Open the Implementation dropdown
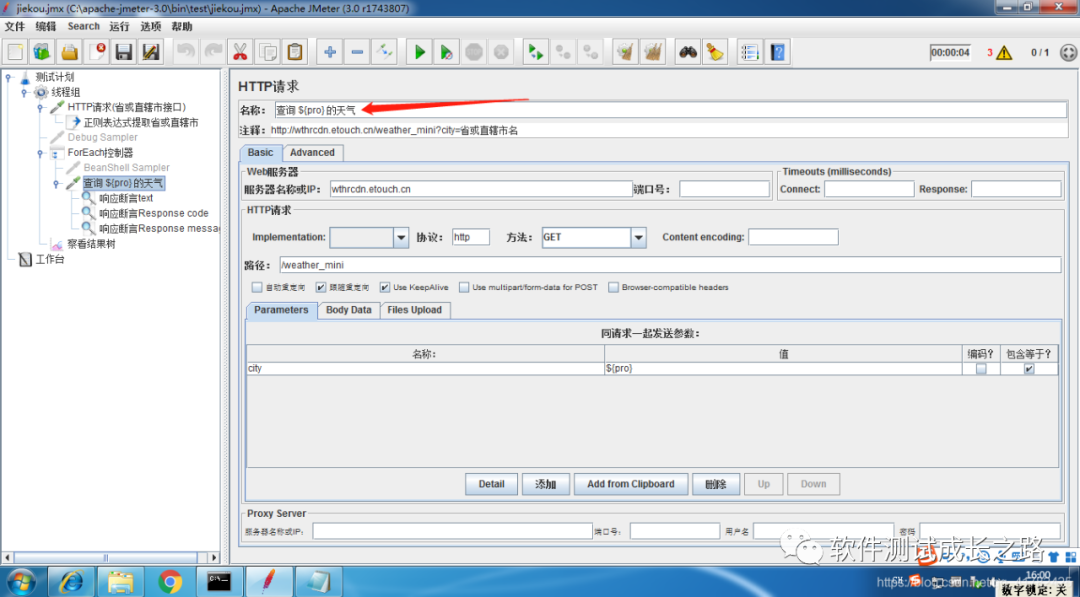The image size is (1080, 597). [x=402, y=238]
